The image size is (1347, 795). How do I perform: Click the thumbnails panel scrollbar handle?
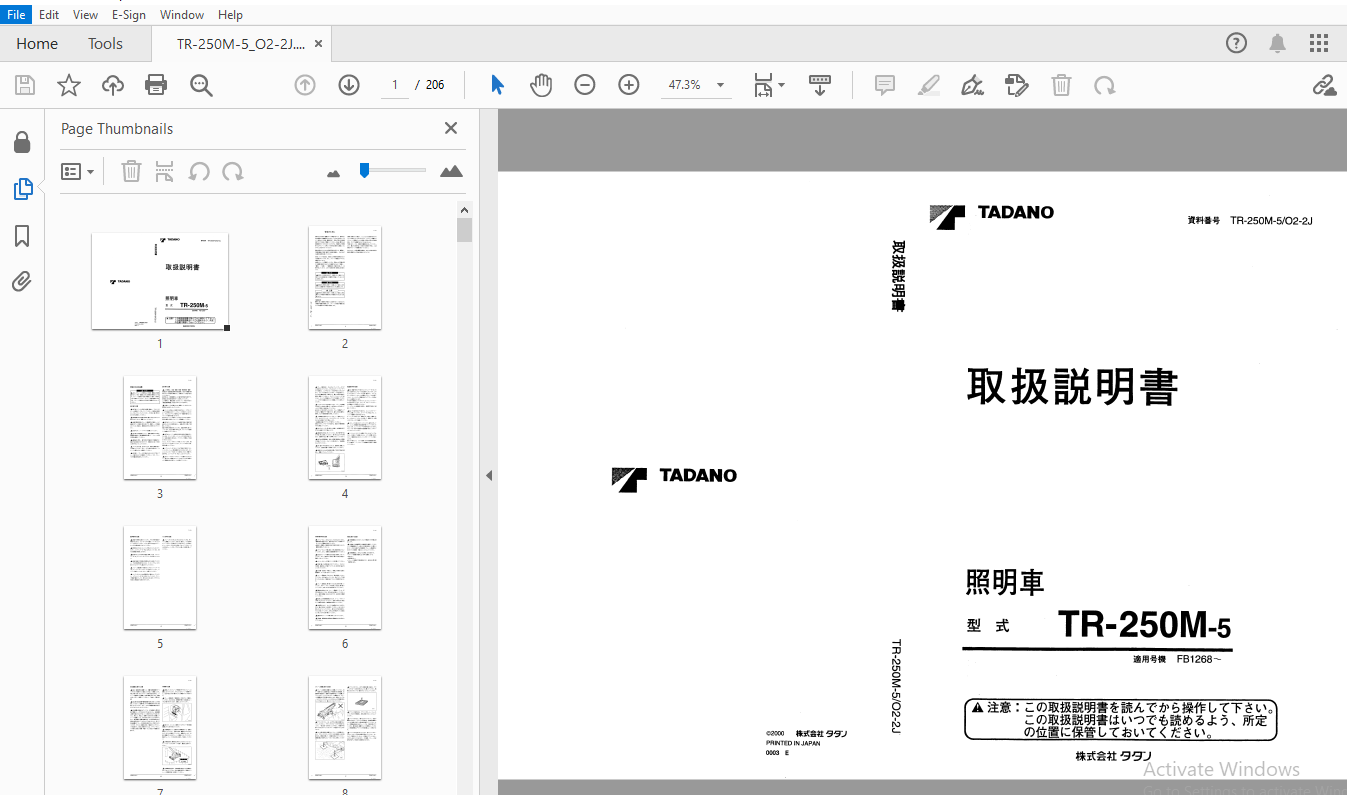coord(464,230)
